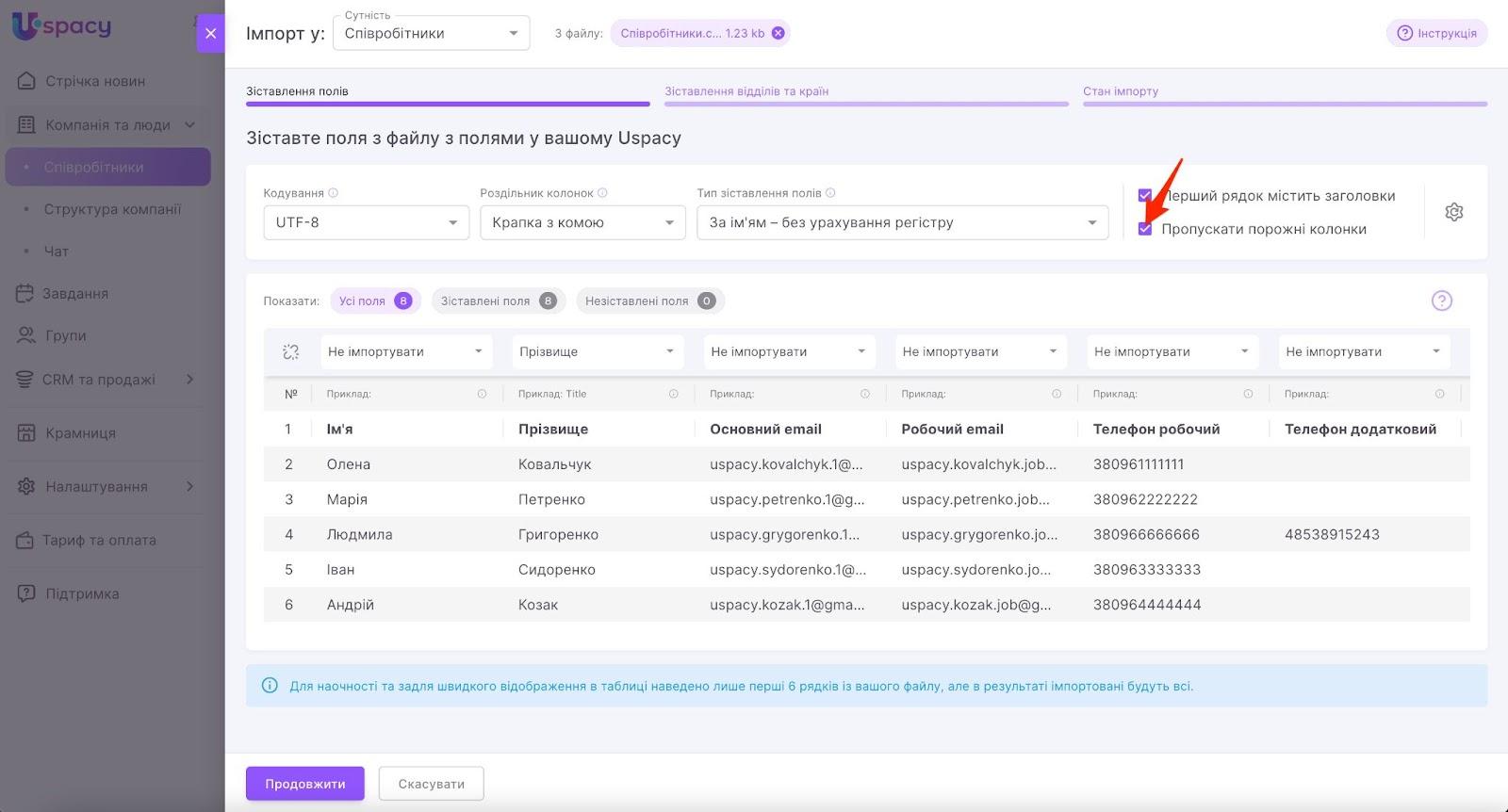
Task: Open the Роздільник колонок dropdown
Action: 582,223
